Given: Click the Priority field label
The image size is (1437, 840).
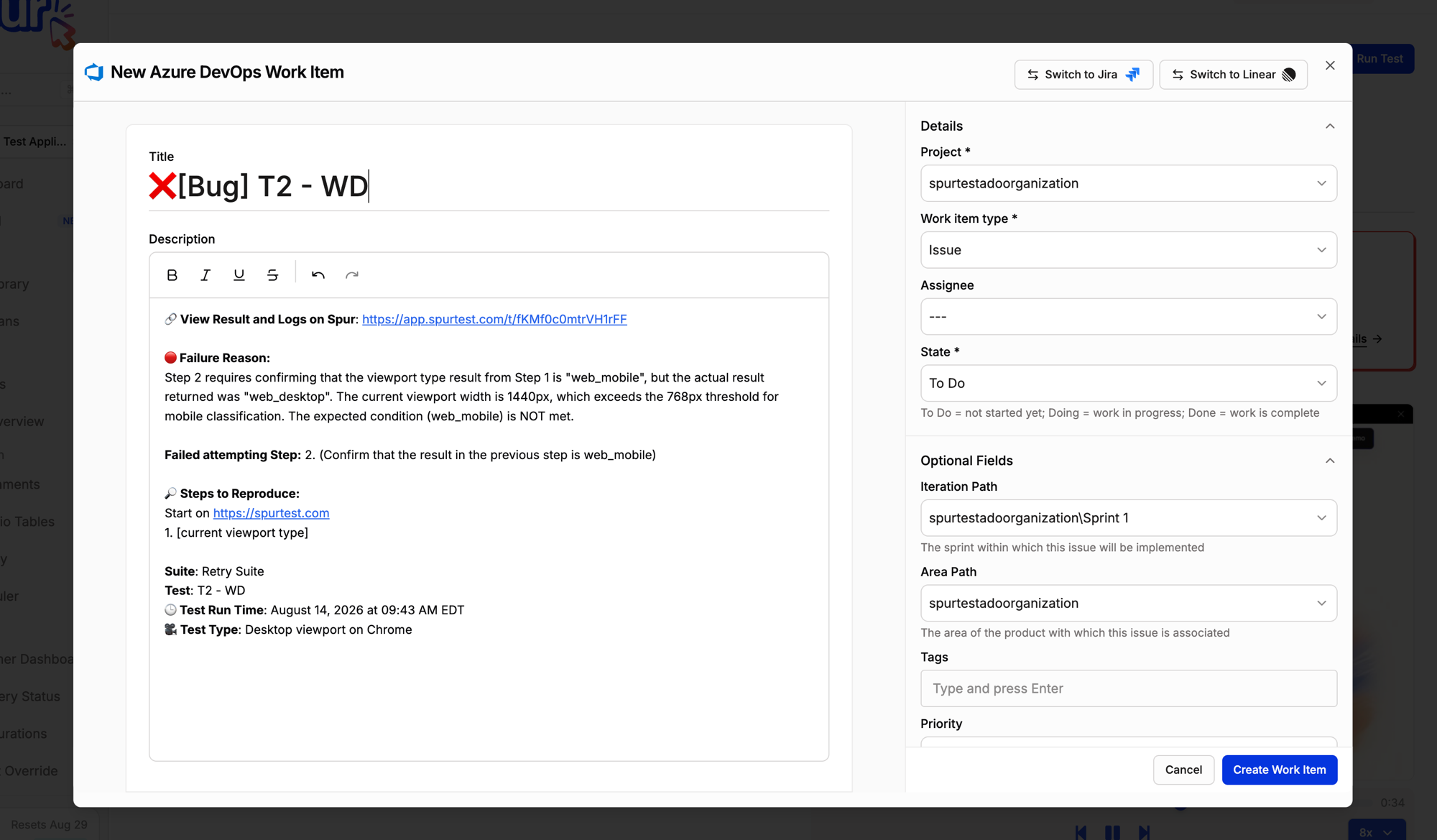Looking at the screenshot, I should 941,724.
